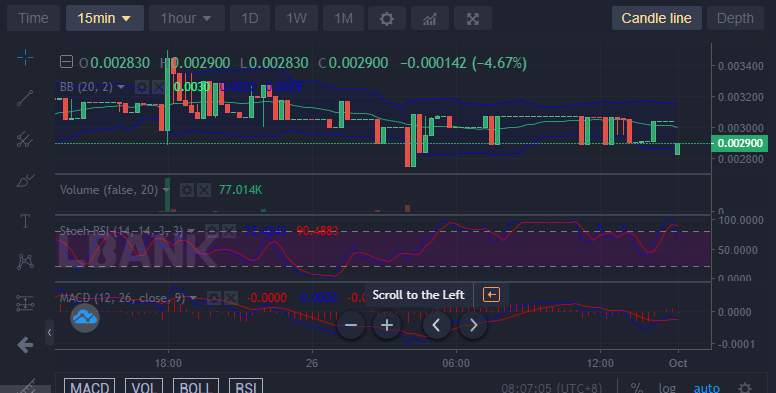Select the brush drawing tool
This screenshot has width=776, height=393.
pos(25,180)
